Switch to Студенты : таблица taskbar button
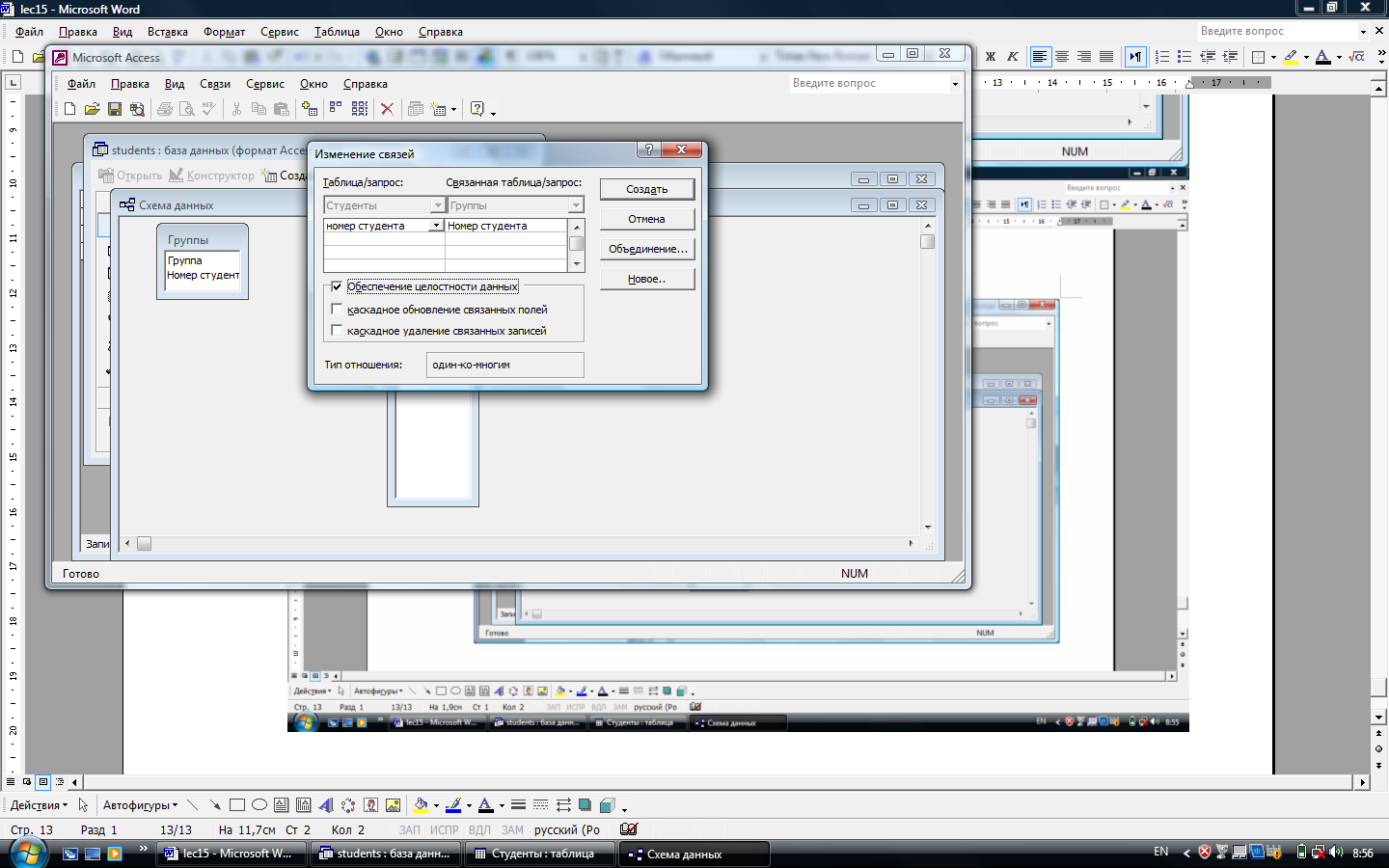Screen dimensions: 1389x868 tap(541, 854)
